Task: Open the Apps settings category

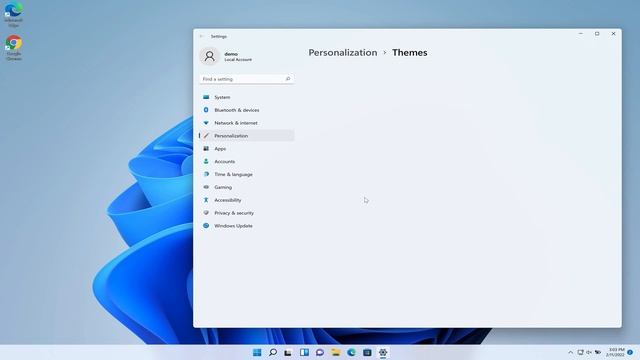Action: point(247,149)
